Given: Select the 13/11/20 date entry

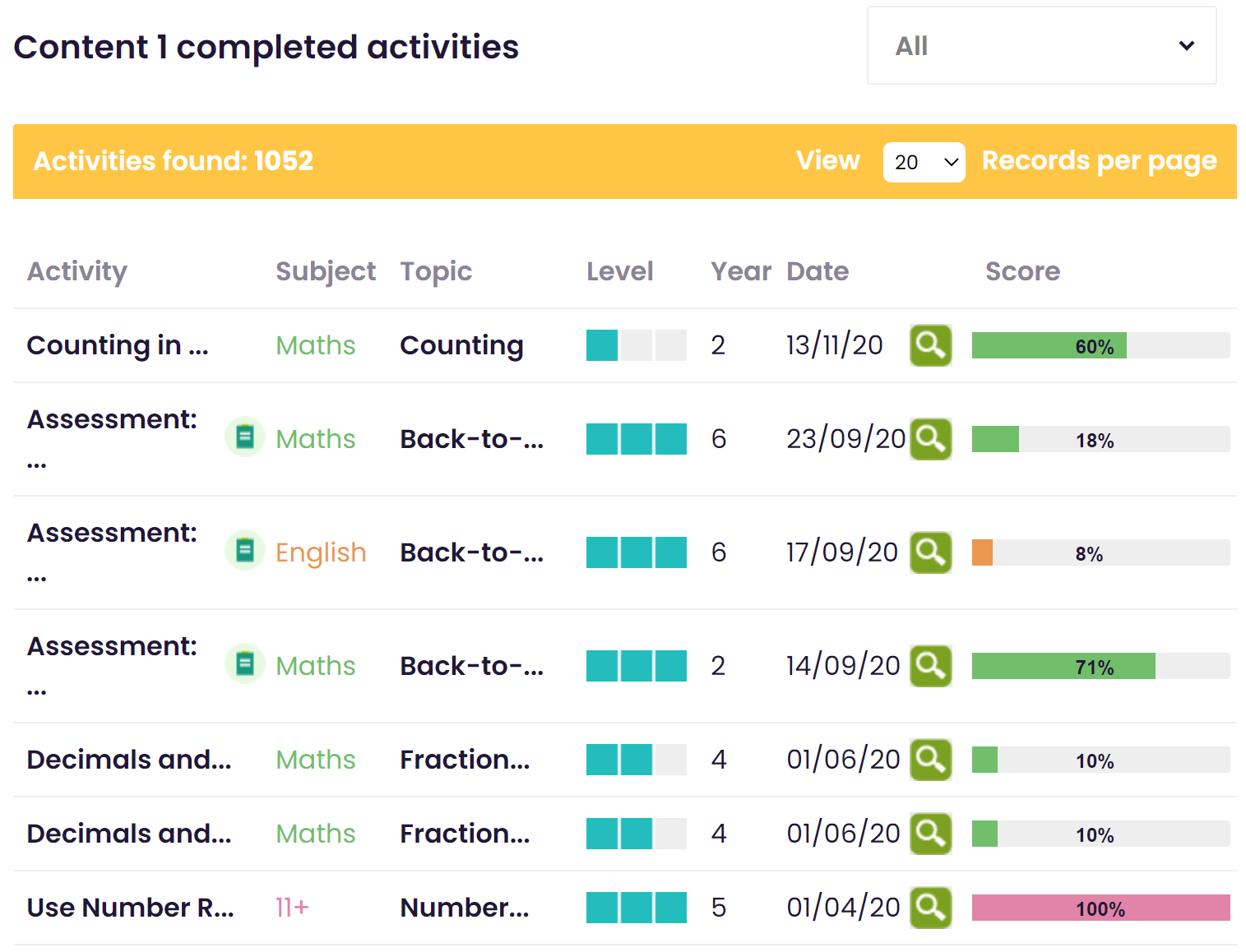Looking at the screenshot, I should [x=834, y=345].
